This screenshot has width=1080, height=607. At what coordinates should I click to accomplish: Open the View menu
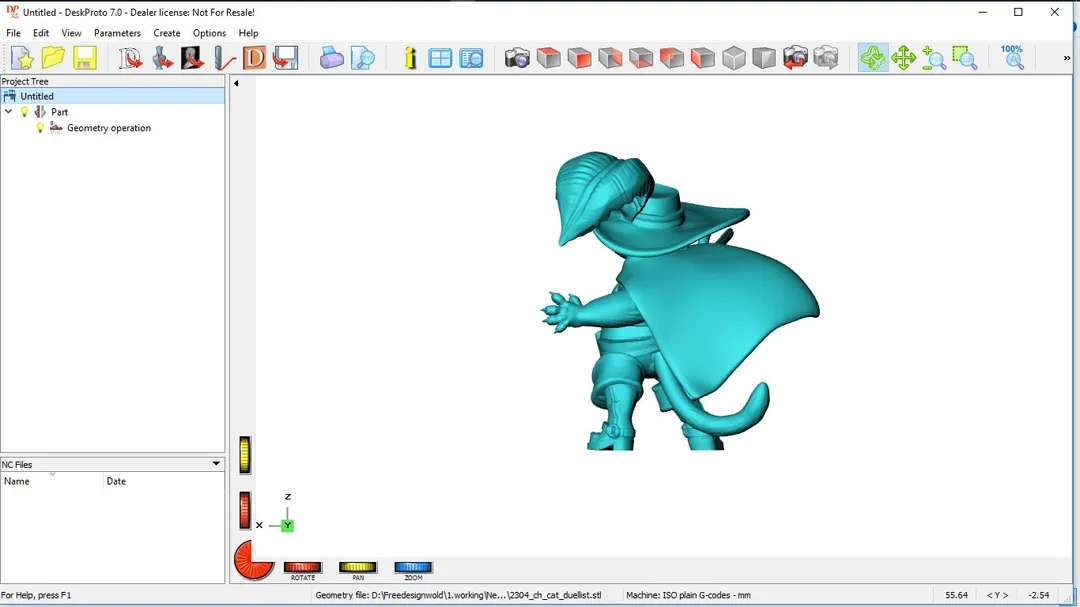tap(71, 33)
